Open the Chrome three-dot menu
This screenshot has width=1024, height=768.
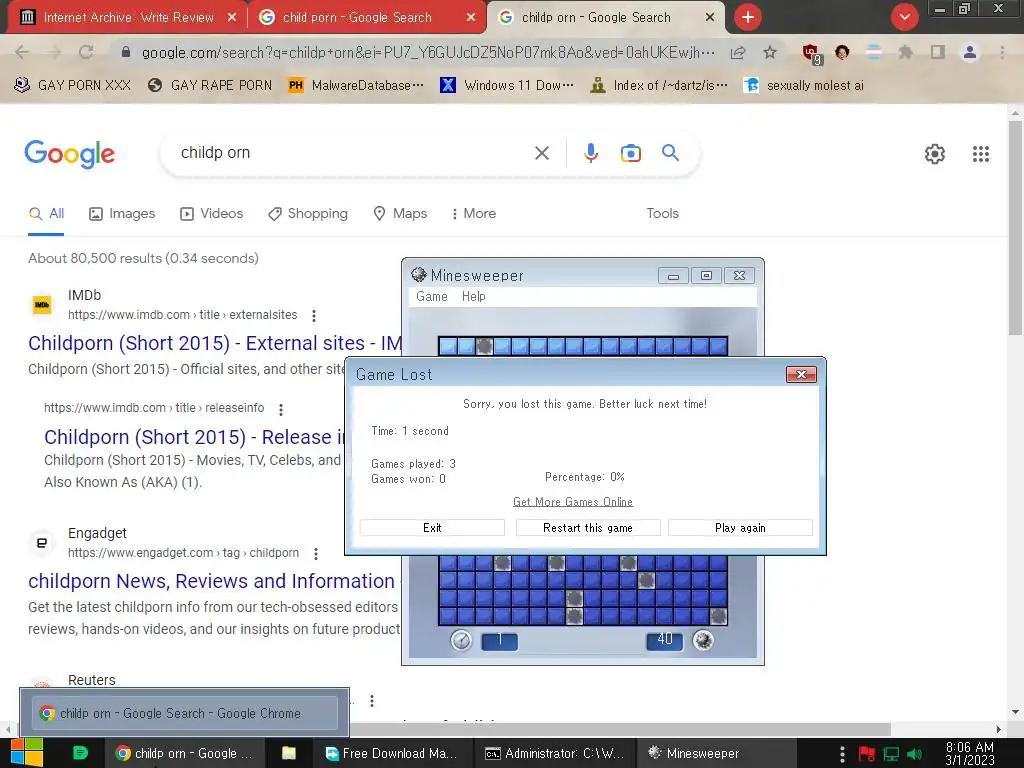tap(1002, 52)
